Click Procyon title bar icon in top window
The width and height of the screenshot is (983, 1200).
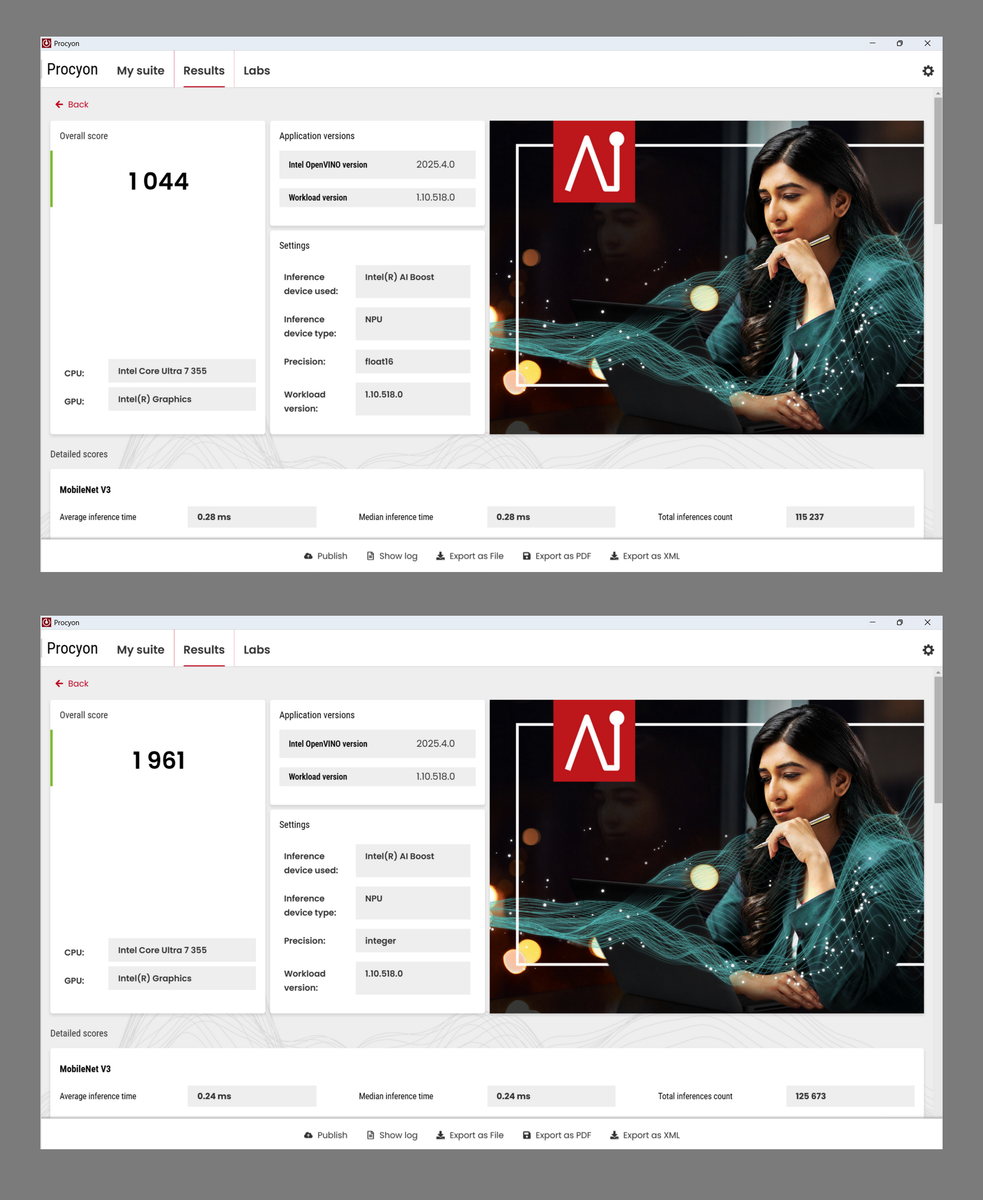coord(47,43)
